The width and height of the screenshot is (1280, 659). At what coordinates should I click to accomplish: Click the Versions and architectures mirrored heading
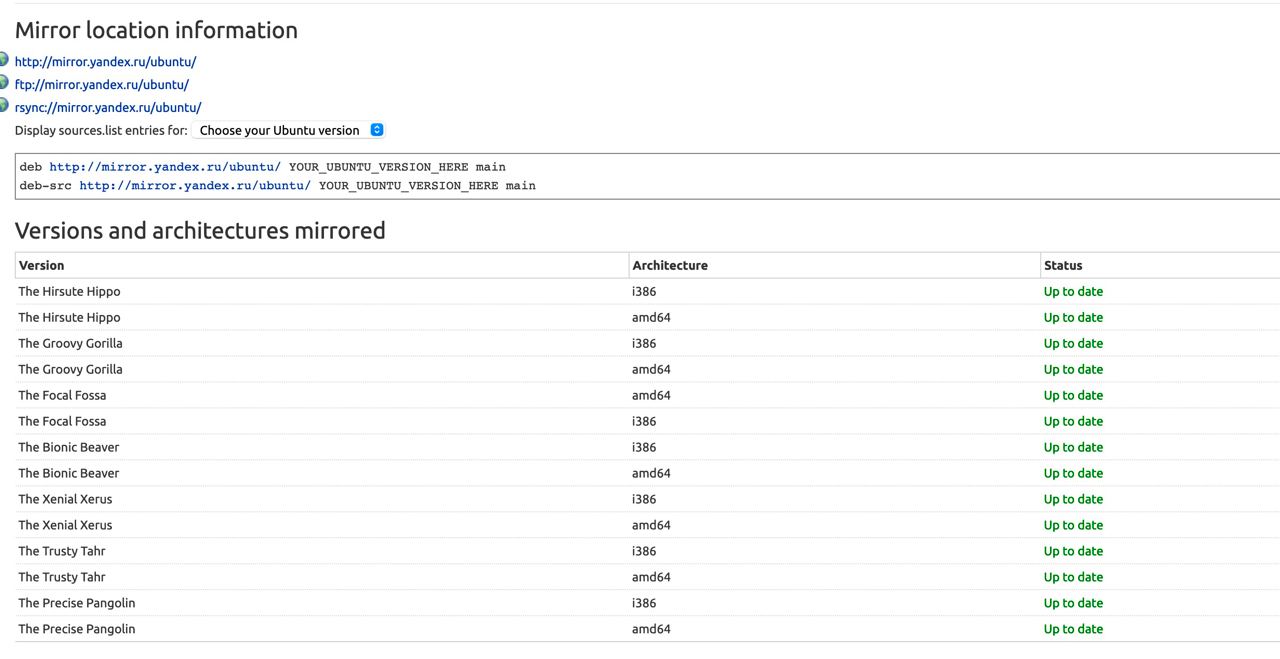(x=200, y=230)
